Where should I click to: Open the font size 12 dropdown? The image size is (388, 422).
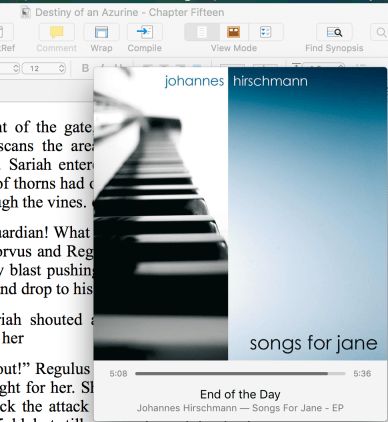click(x=44, y=68)
